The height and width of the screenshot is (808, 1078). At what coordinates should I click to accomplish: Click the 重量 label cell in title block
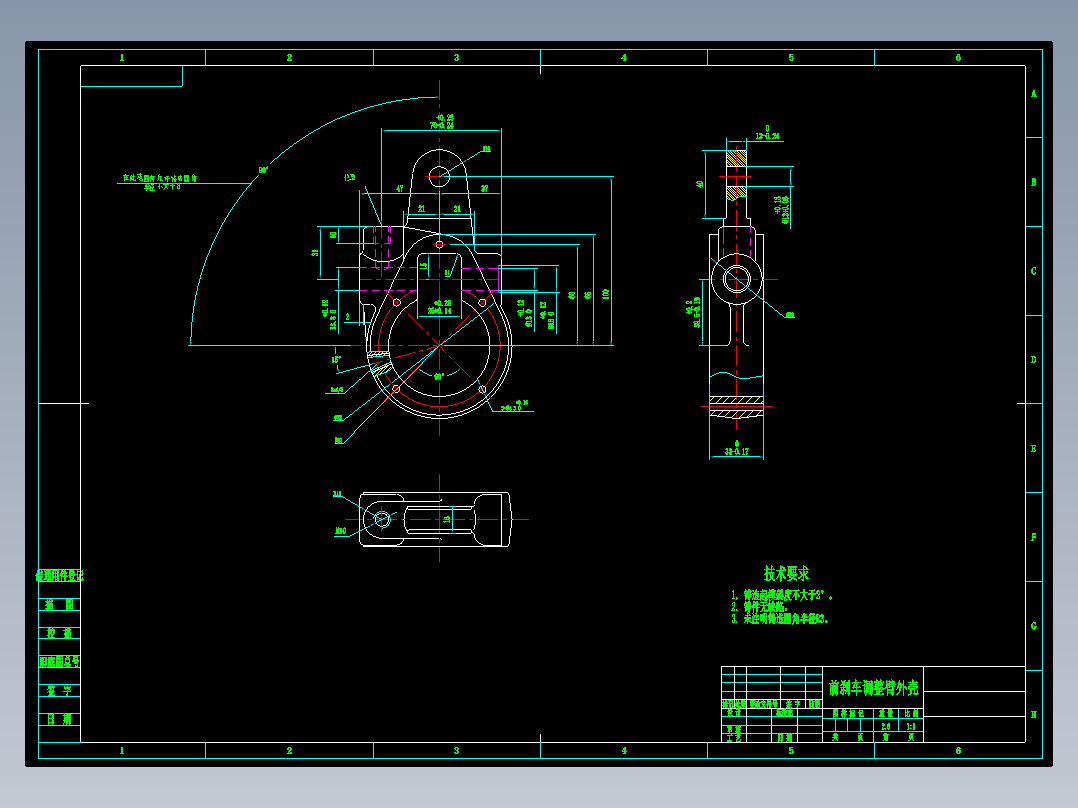(886, 714)
